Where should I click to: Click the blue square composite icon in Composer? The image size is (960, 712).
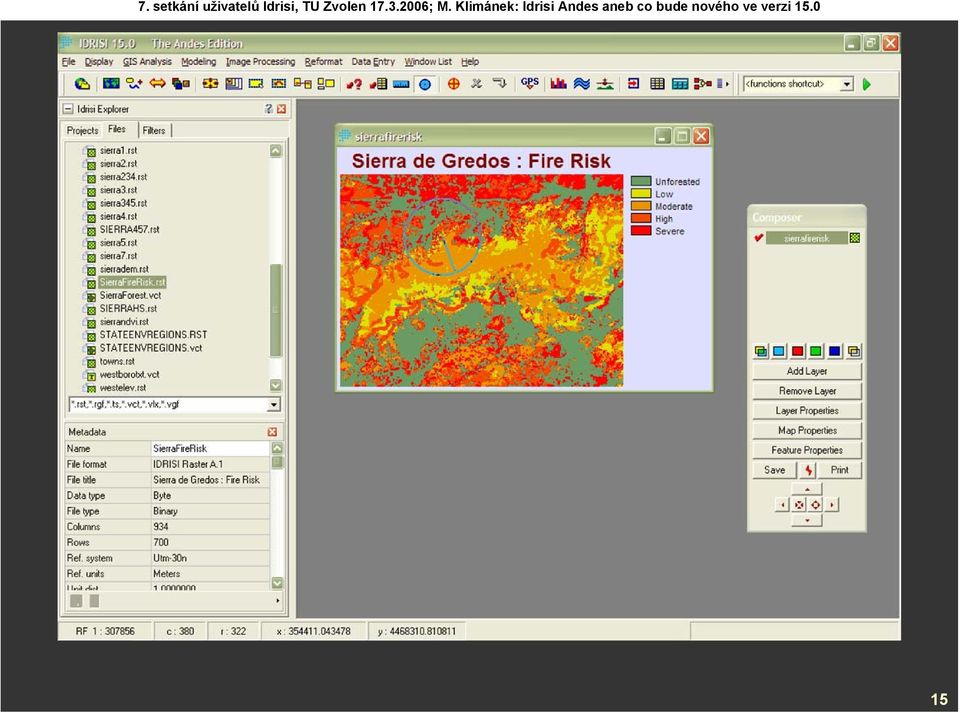pyautogui.click(x=834, y=351)
